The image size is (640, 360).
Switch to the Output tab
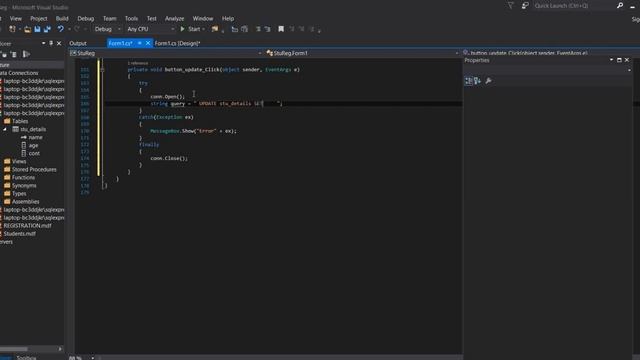tap(78, 43)
